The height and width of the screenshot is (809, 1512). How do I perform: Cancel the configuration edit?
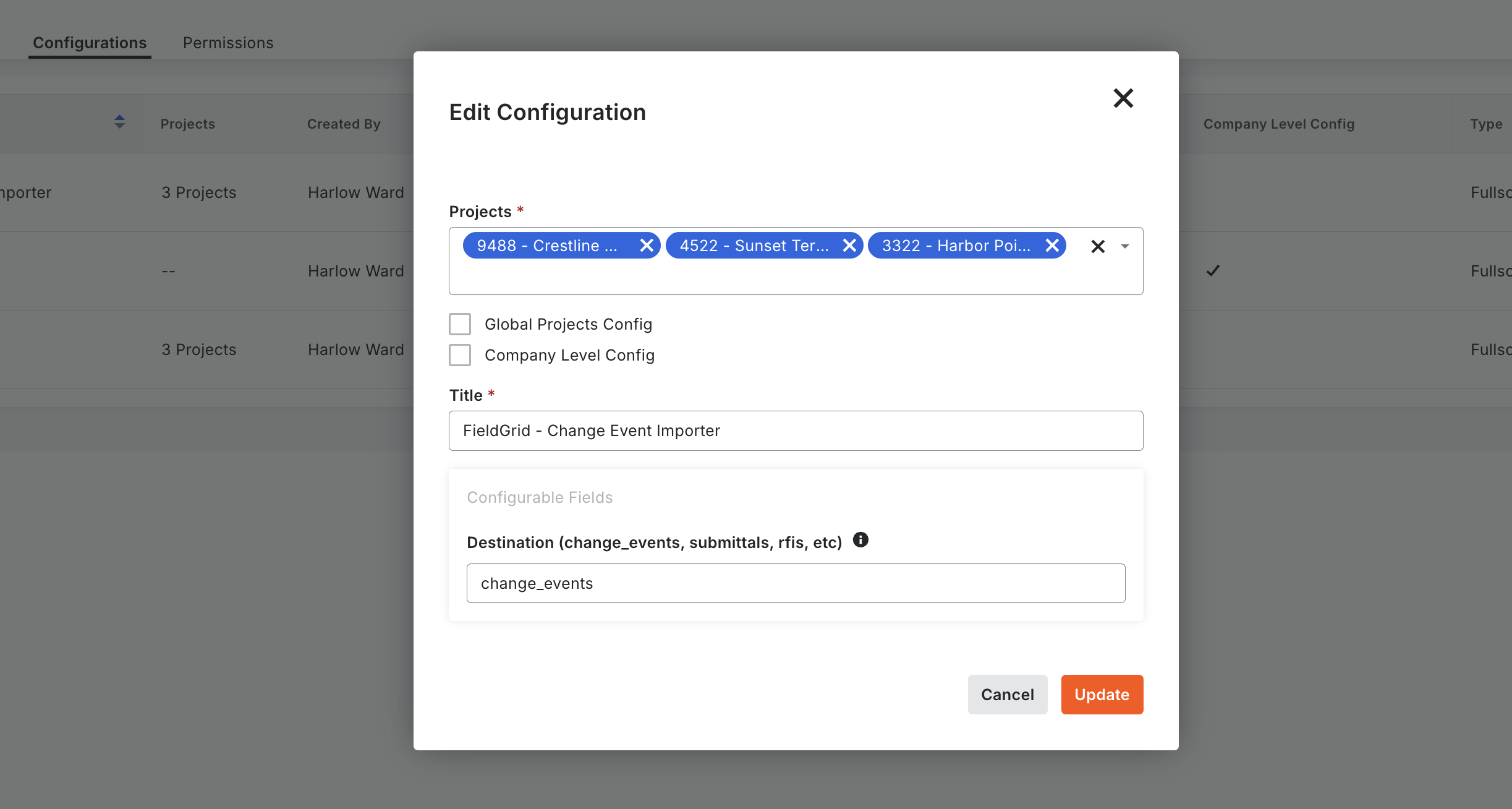[1006, 694]
